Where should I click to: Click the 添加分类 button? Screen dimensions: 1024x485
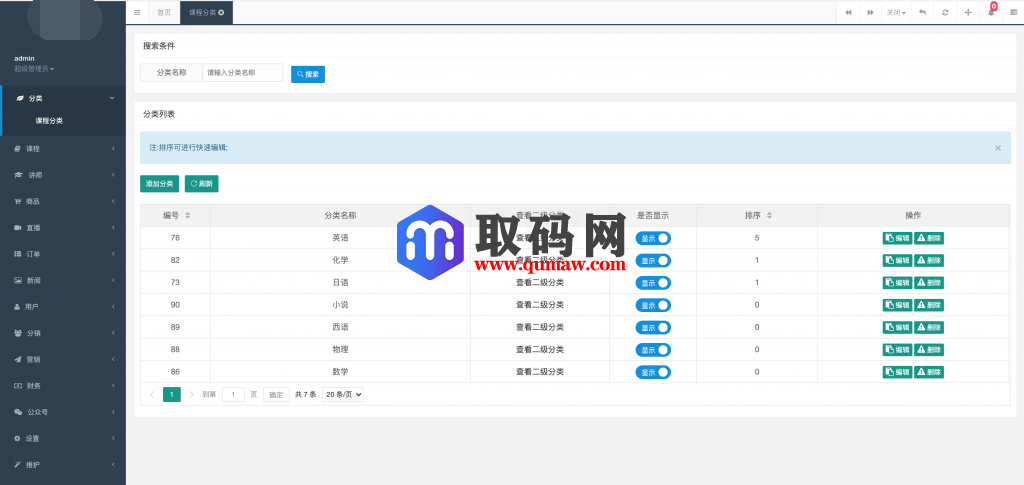click(x=159, y=184)
